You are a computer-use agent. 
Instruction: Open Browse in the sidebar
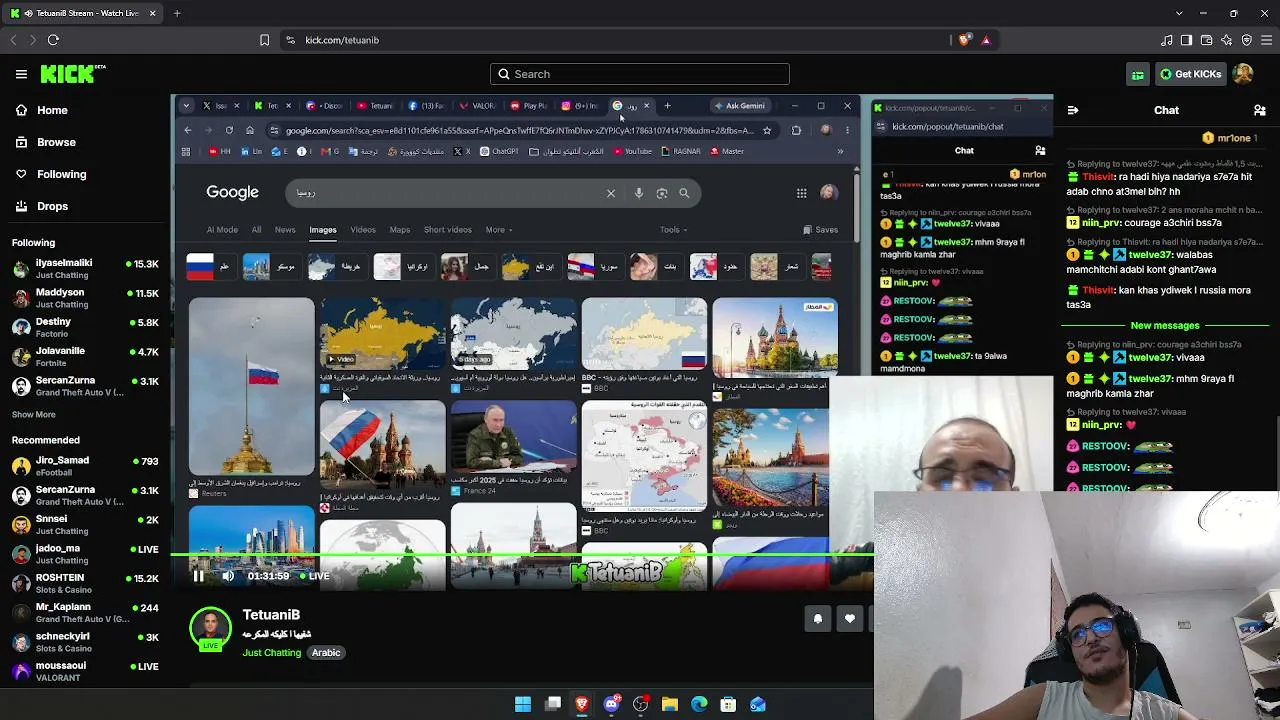45,142
